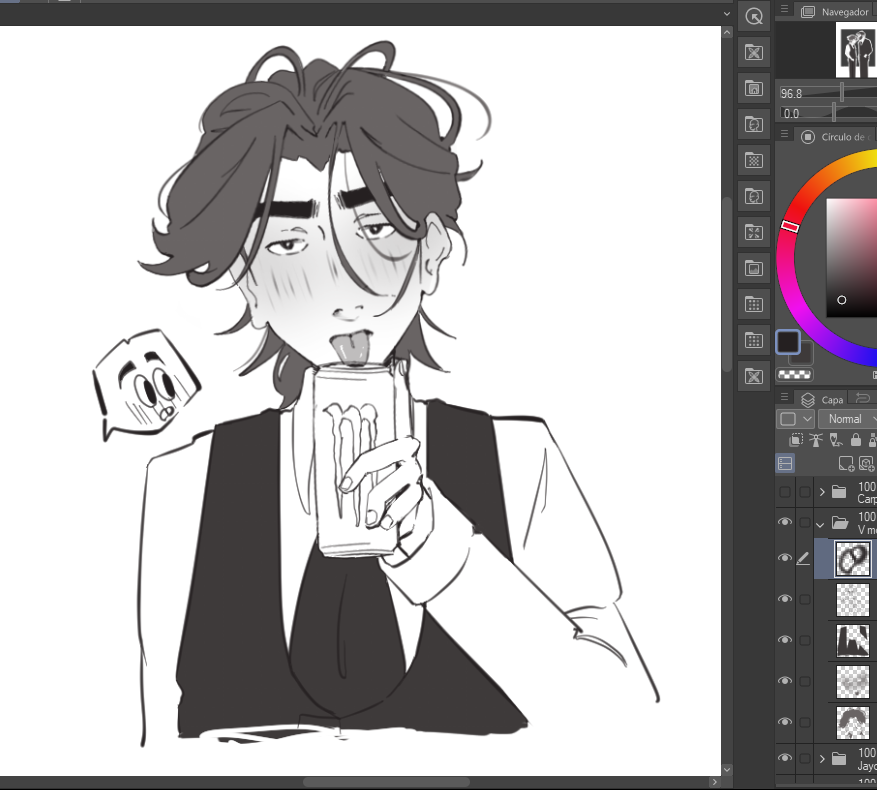Lock the layer with padlock icon
The image size is (877, 790).
pos(856,440)
